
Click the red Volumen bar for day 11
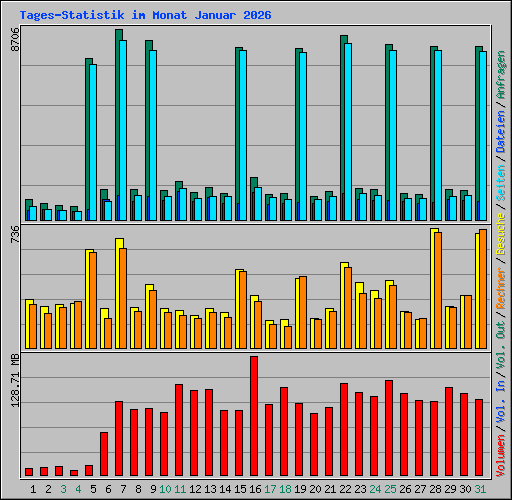[179, 430]
